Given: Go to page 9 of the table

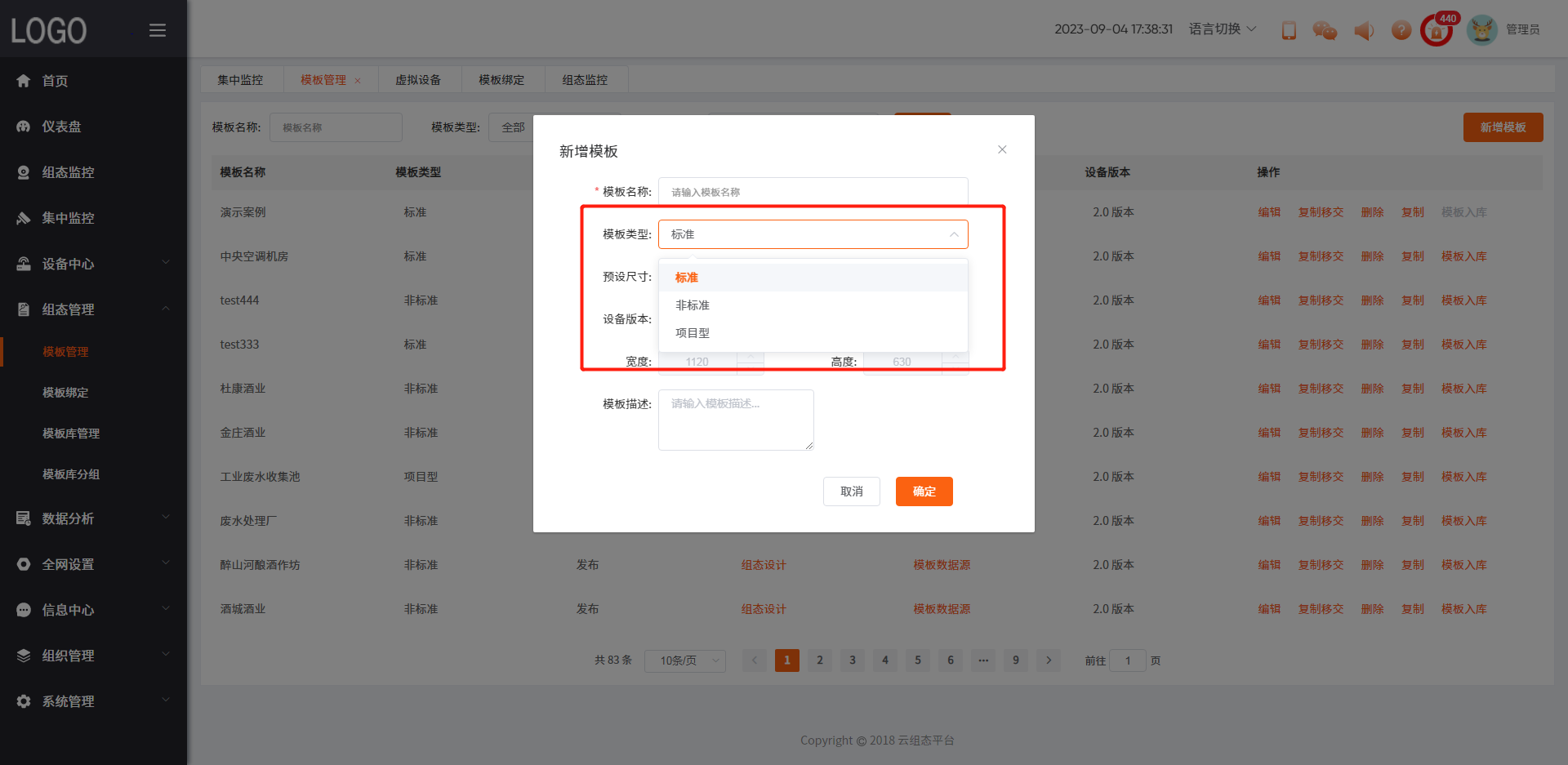Looking at the screenshot, I should pyautogui.click(x=1016, y=660).
